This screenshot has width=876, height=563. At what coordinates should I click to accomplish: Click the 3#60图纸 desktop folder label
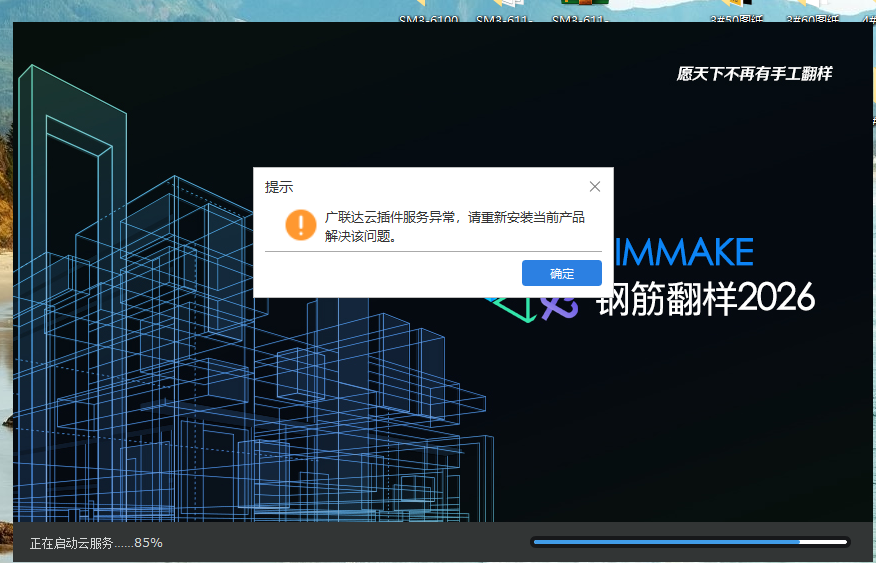[812, 18]
